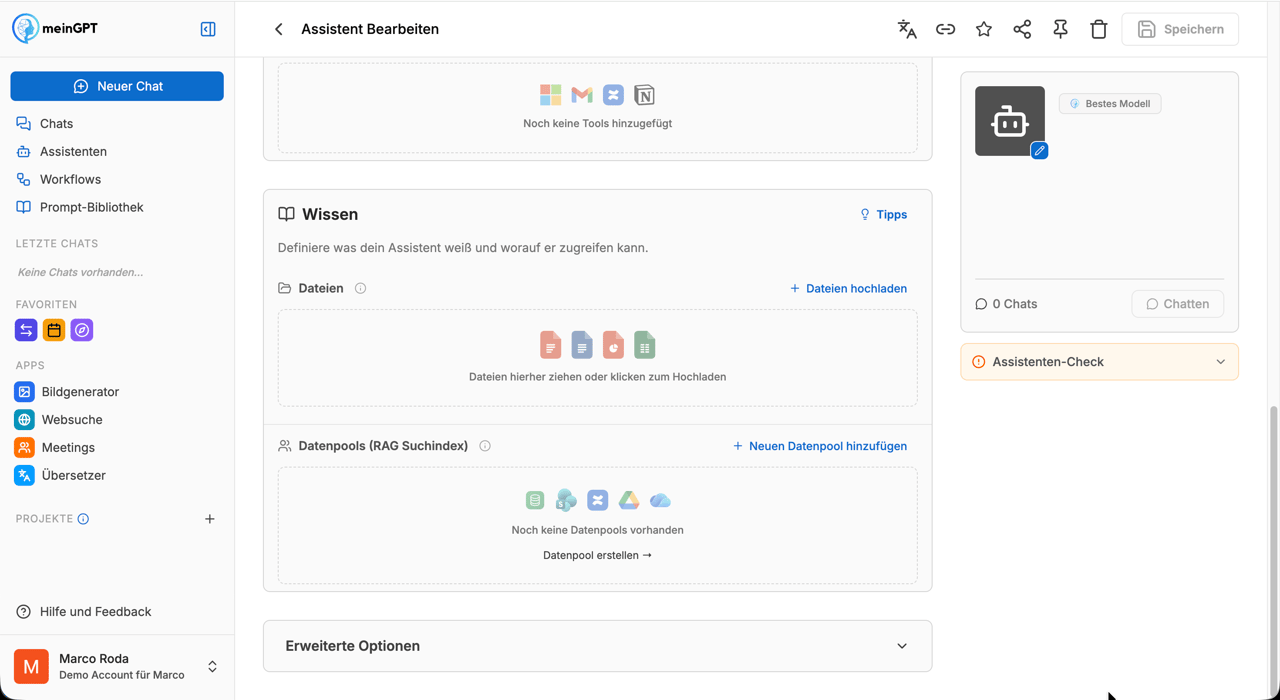Open the purple swap favorite icon
The height and width of the screenshot is (700, 1280).
(26, 330)
